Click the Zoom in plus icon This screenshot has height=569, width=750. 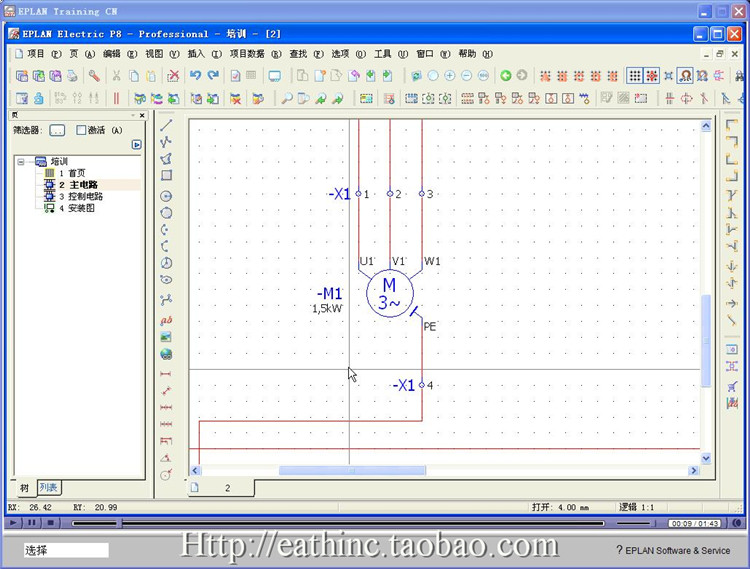(x=450, y=76)
